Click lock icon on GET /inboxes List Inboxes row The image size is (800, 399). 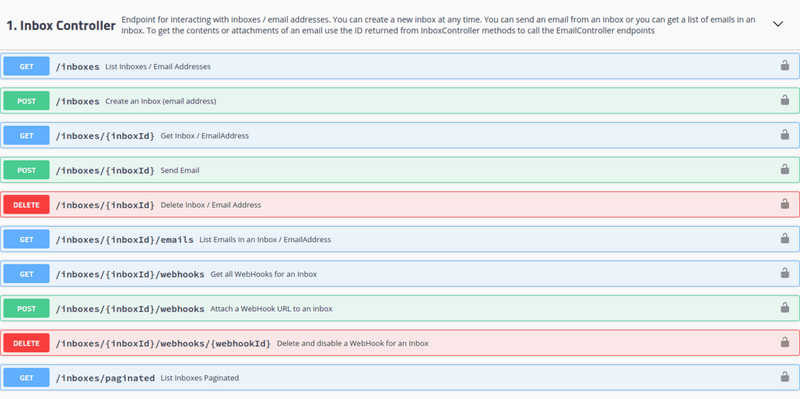tap(785, 65)
